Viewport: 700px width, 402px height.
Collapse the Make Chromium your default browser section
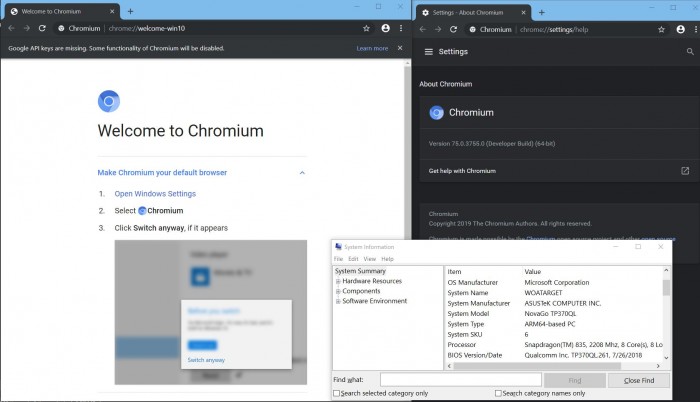pos(302,173)
